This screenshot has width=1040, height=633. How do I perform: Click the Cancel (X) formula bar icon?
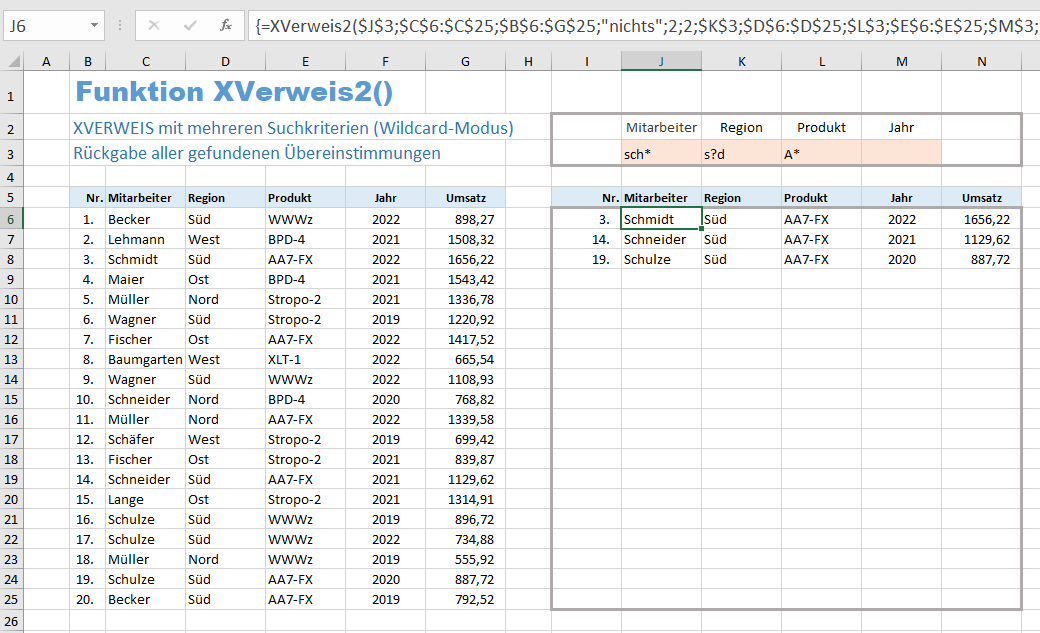[x=154, y=26]
